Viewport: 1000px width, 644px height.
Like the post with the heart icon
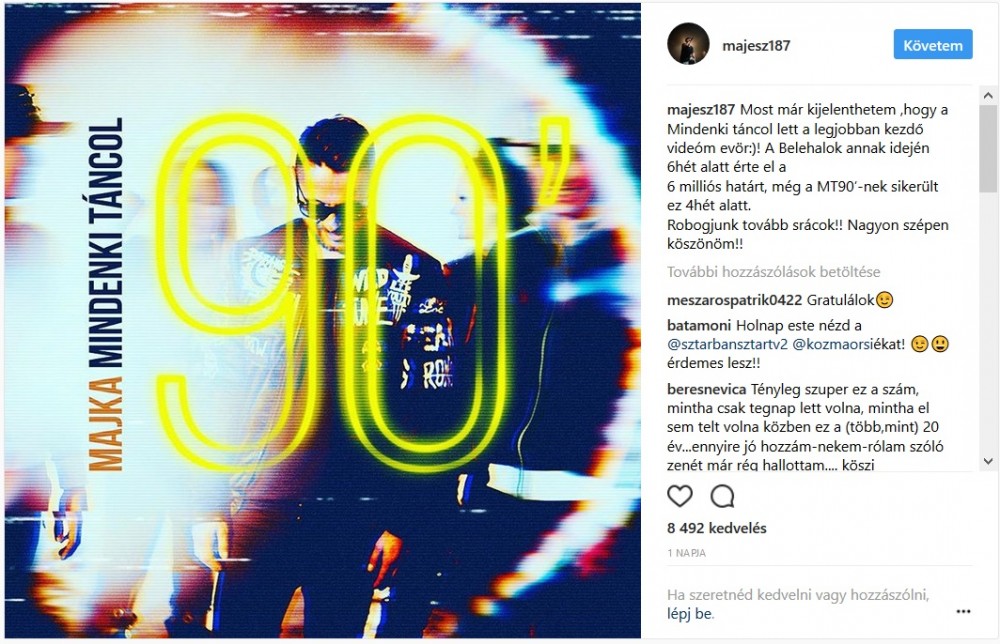[680, 495]
